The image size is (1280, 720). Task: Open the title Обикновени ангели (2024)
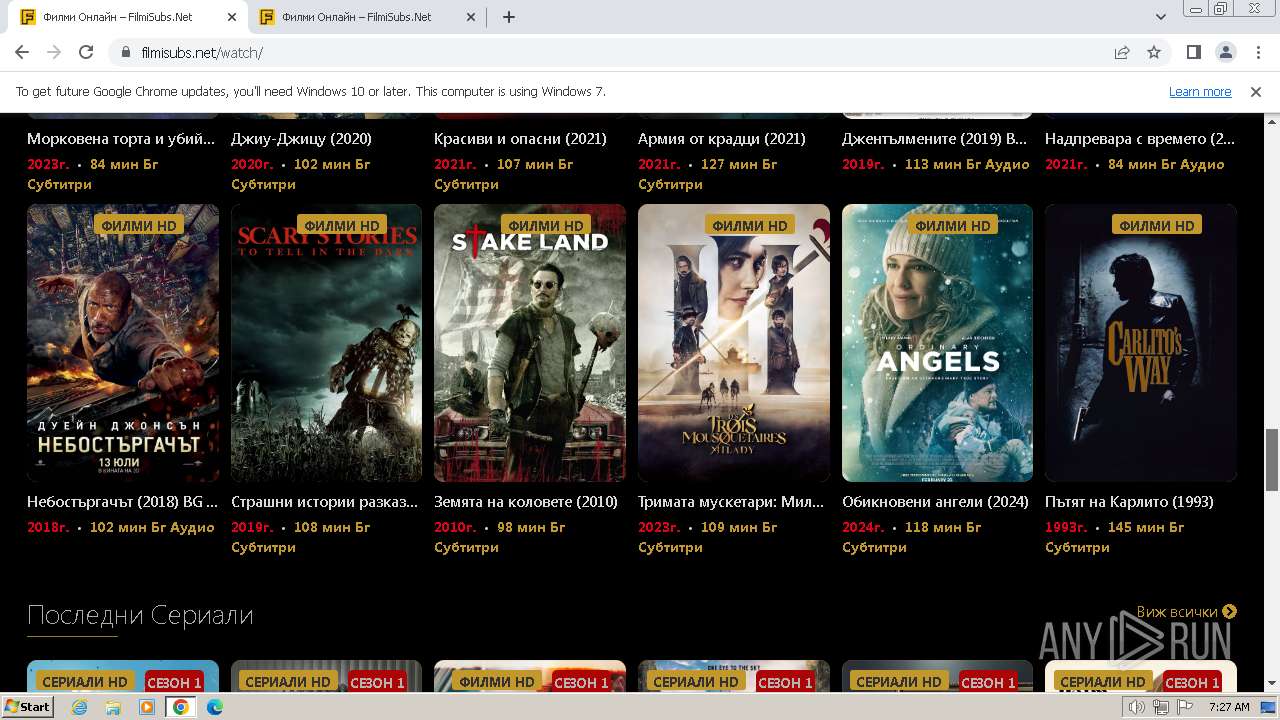tap(935, 502)
